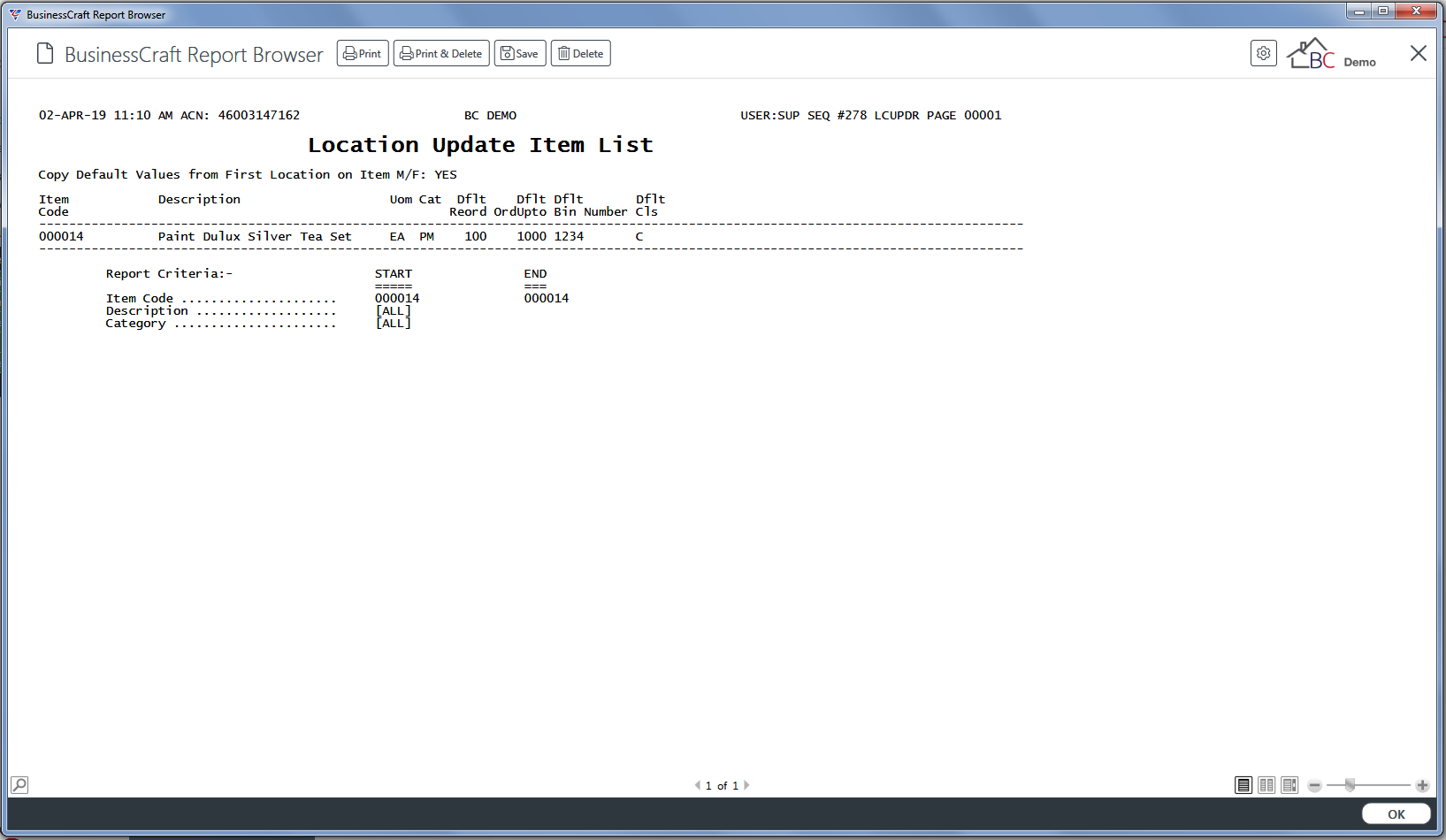This screenshot has width=1446, height=840.
Task: Delete the current report
Action: (x=581, y=54)
